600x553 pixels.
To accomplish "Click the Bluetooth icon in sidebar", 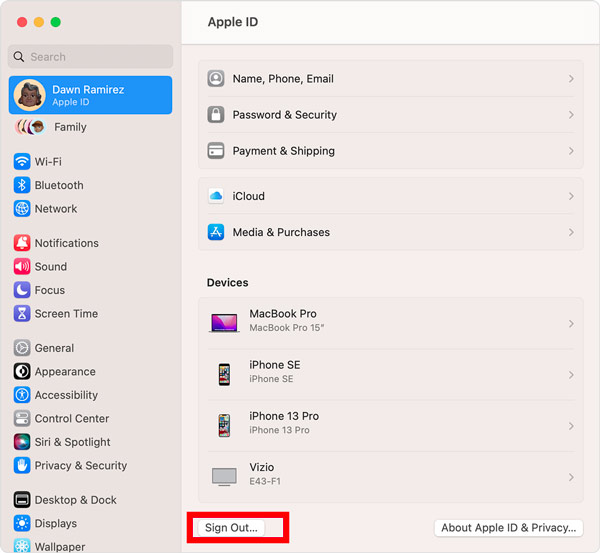I will 22,185.
